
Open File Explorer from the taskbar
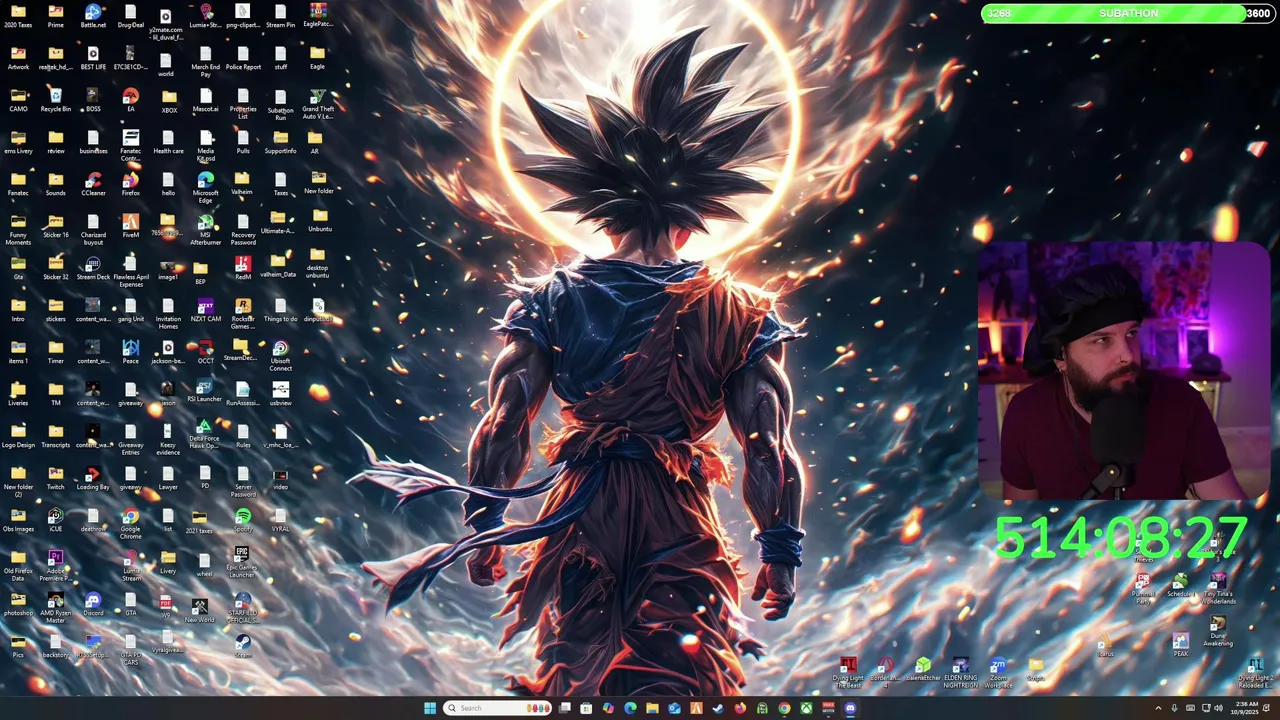[652, 708]
